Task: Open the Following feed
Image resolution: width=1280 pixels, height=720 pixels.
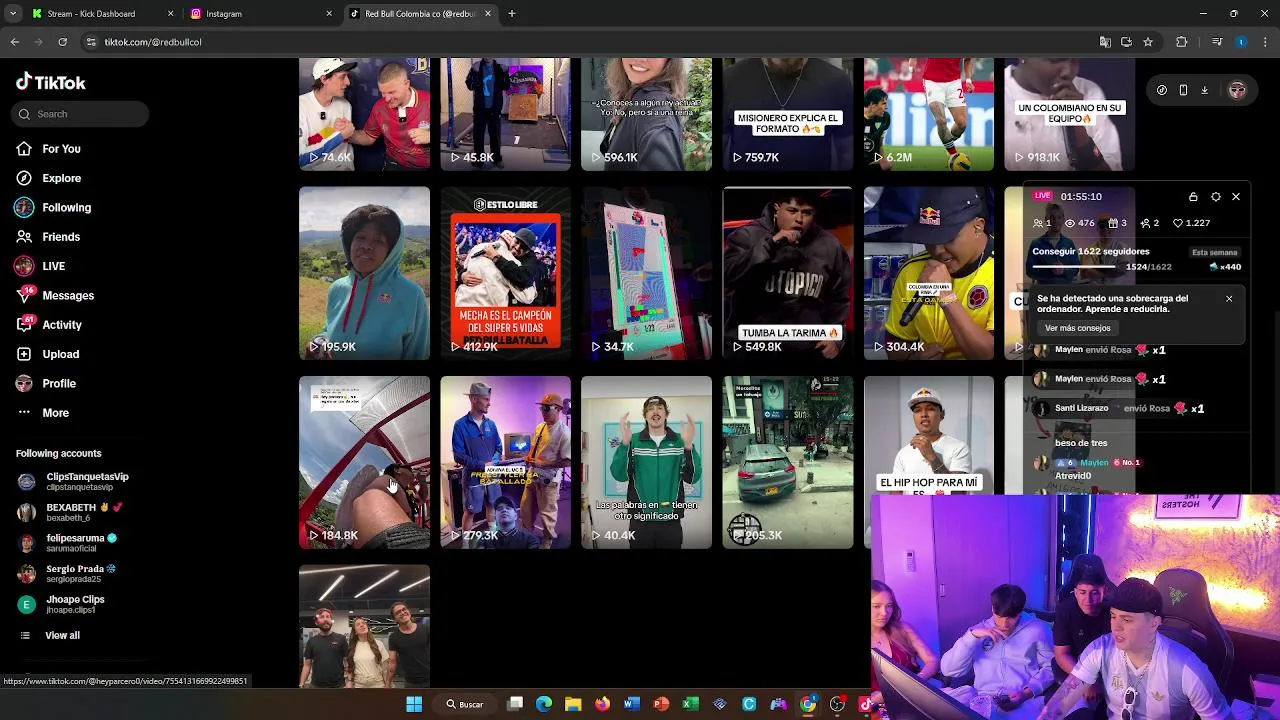Action: point(53,208)
